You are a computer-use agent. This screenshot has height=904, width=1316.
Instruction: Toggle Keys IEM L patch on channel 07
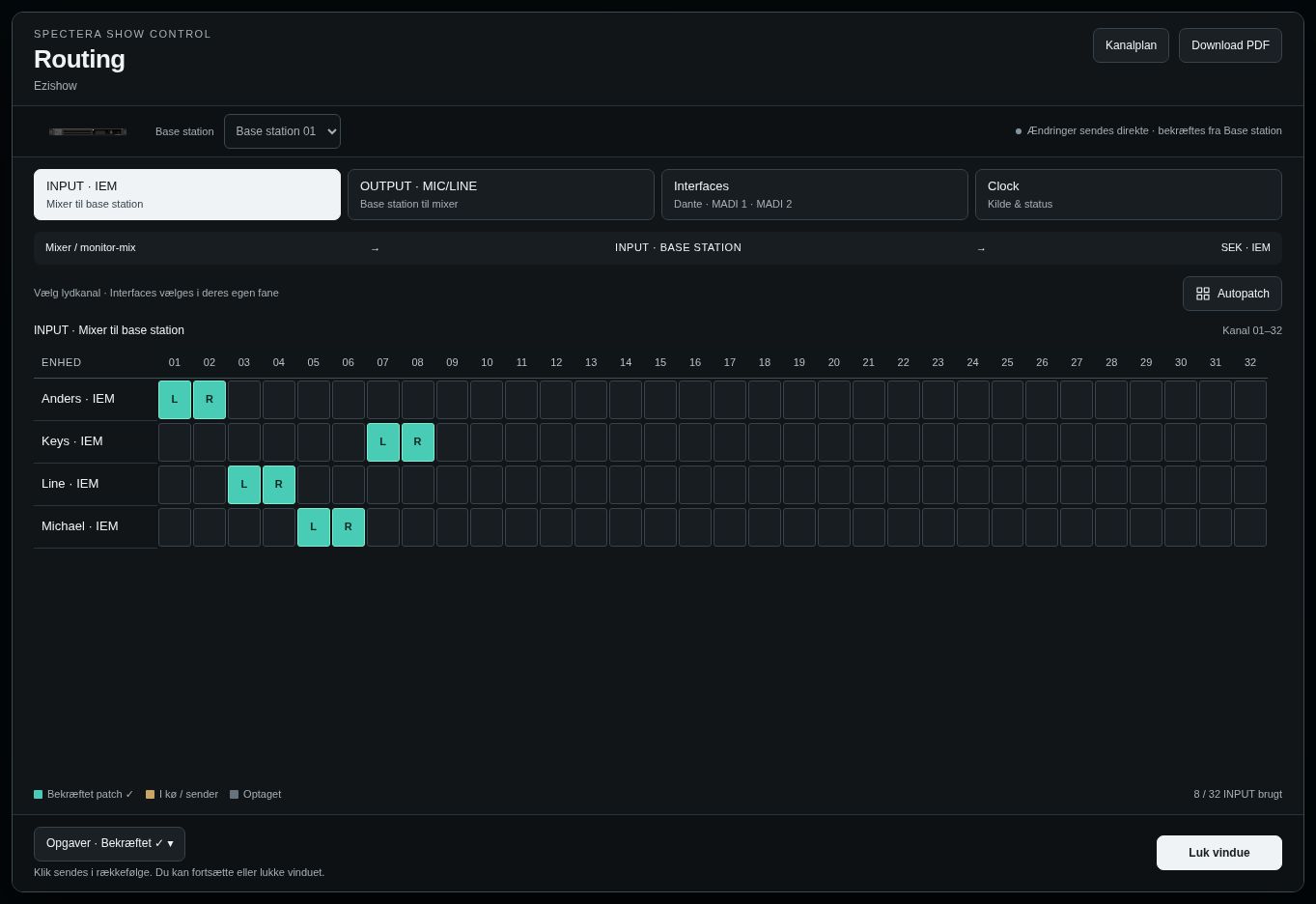pyautogui.click(x=383, y=442)
